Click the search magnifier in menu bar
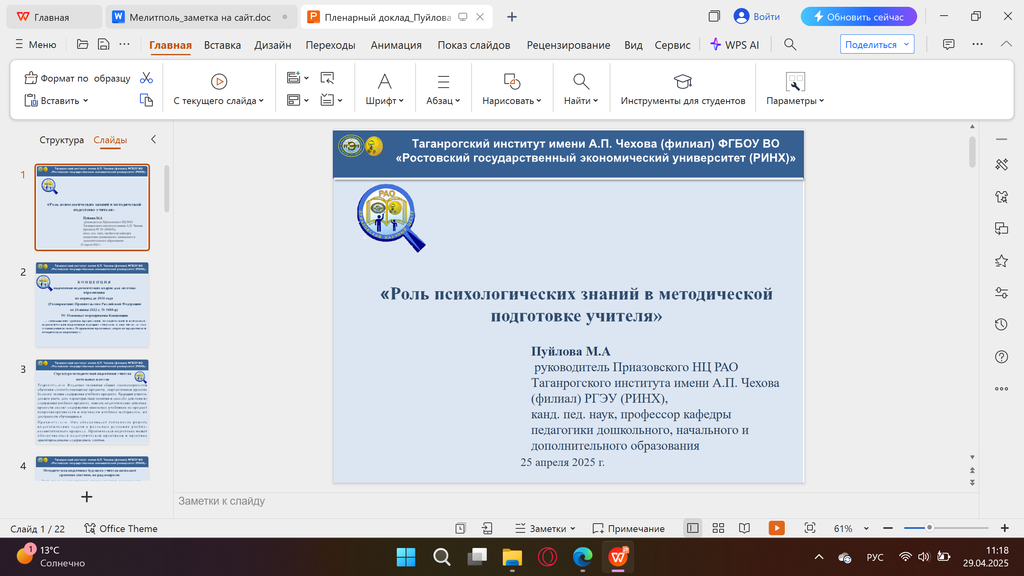Image resolution: width=1024 pixels, height=576 pixels. [790, 45]
